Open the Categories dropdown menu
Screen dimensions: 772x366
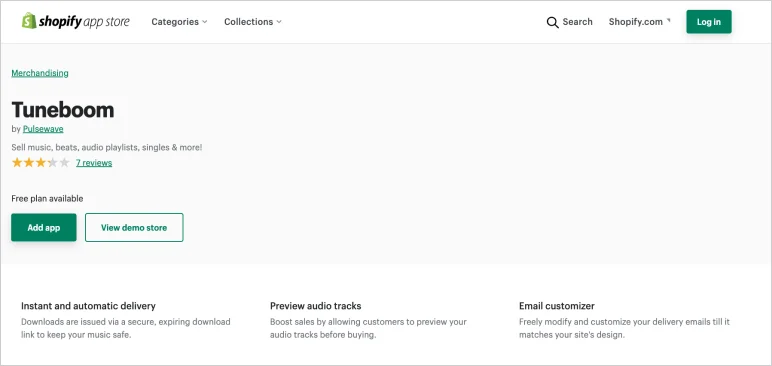179,22
